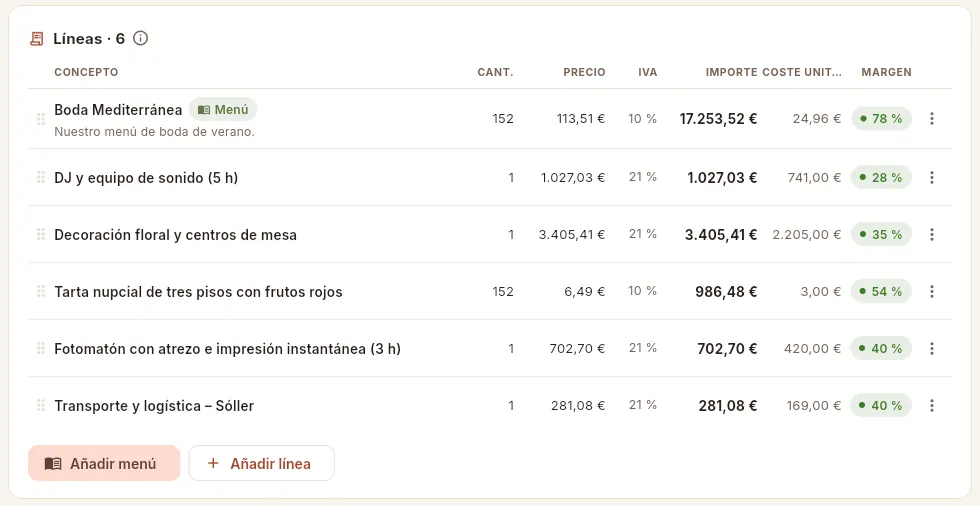Click drag handle of DJ y equipo row
Viewport: 980px width, 506px height.
[41, 177]
